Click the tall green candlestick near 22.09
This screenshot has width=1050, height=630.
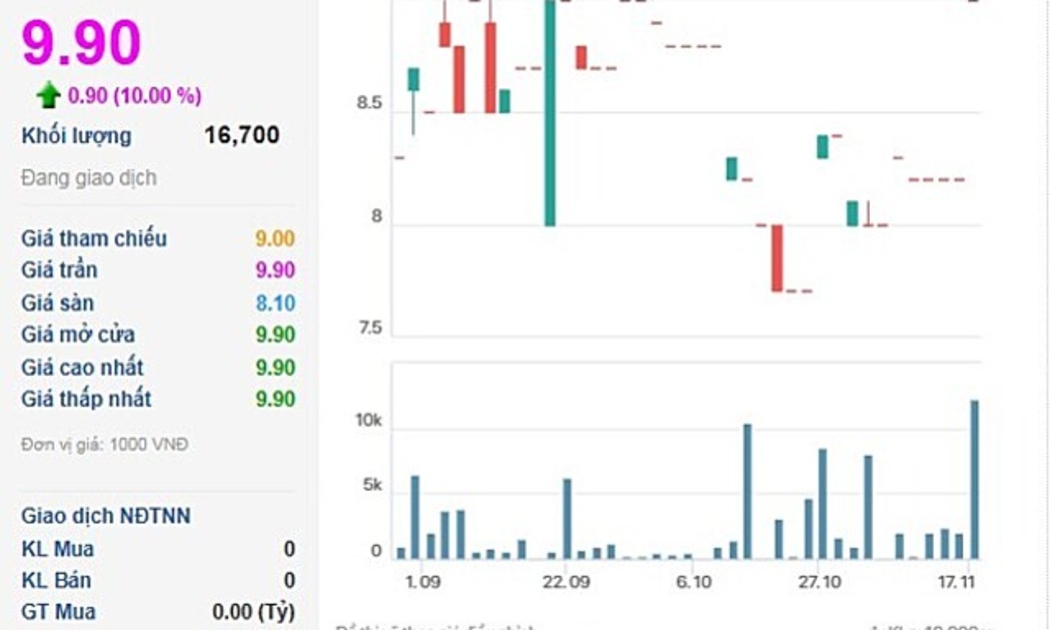(x=550, y=113)
